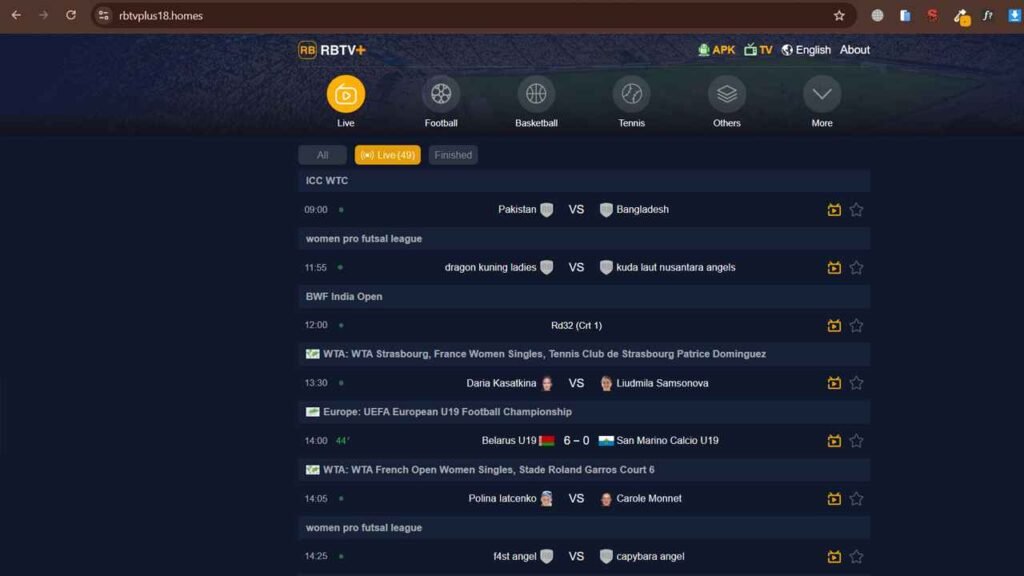The image size is (1024, 576).
Task: Open UEFA European U19 Football Championship header
Action: (x=584, y=412)
